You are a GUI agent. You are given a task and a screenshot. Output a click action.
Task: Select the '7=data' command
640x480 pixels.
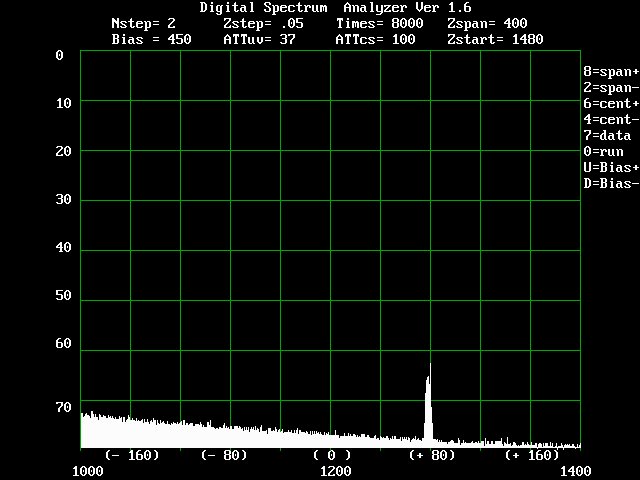point(607,135)
